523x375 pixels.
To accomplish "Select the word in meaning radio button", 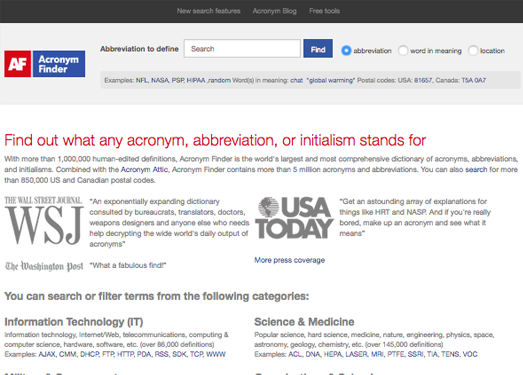I will (403, 50).
